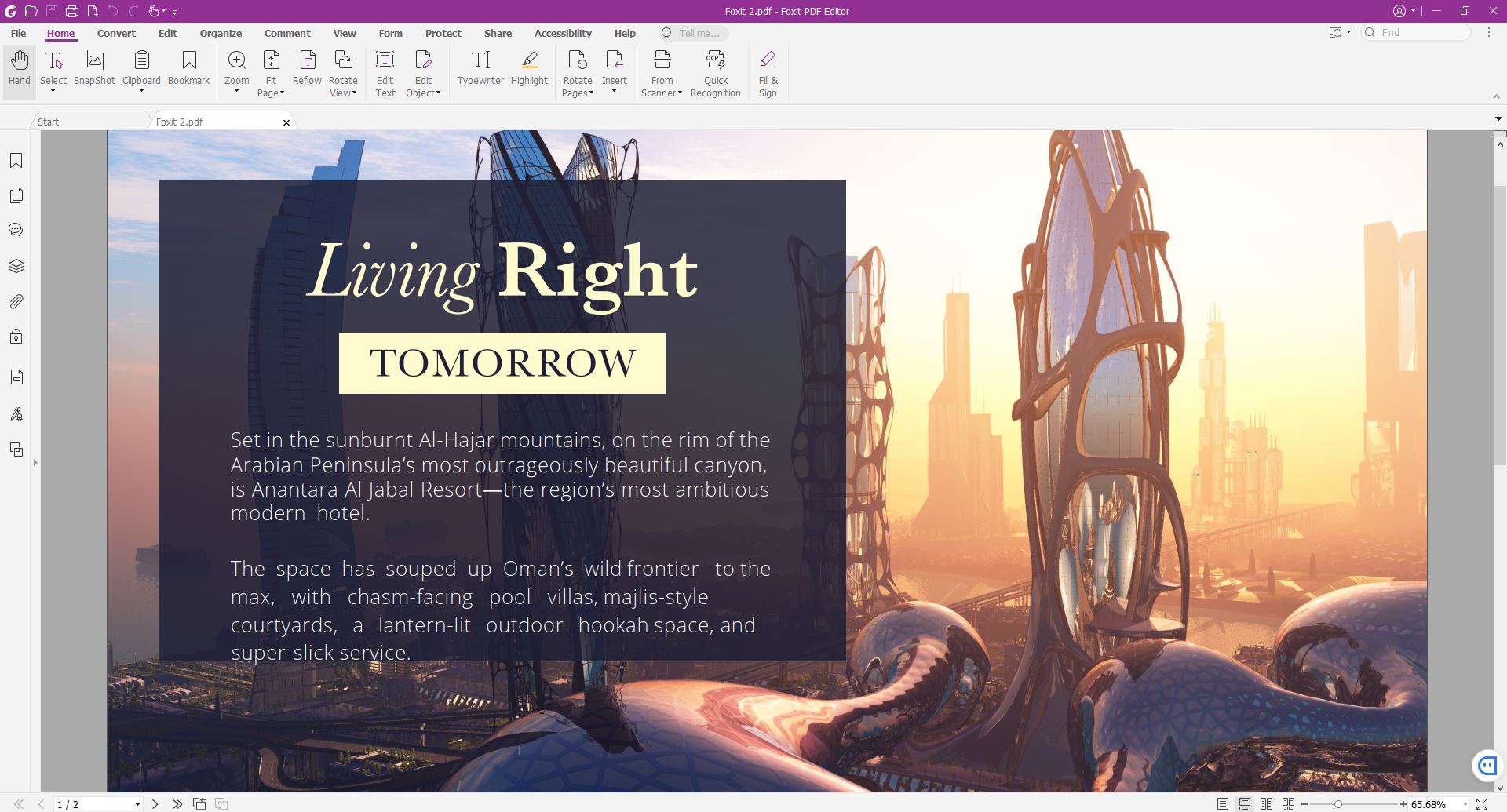Switch to Single Page view mode
Screen dimensions: 1507x812
pos(1223,803)
